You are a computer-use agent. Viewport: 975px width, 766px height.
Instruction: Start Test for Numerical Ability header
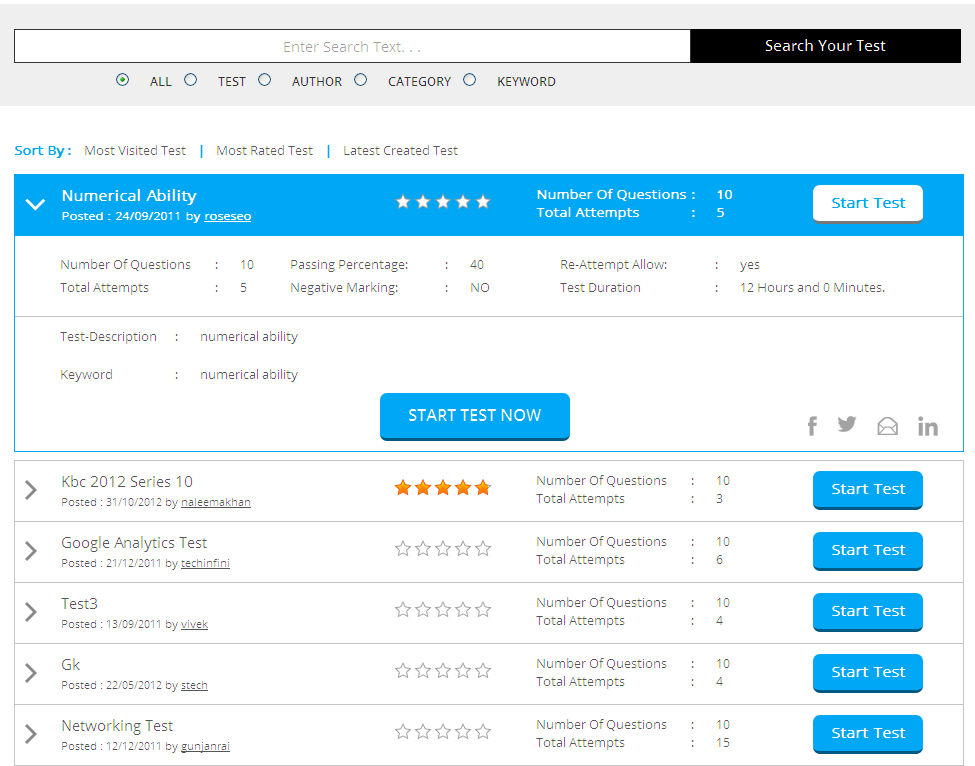[x=867, y=203]
